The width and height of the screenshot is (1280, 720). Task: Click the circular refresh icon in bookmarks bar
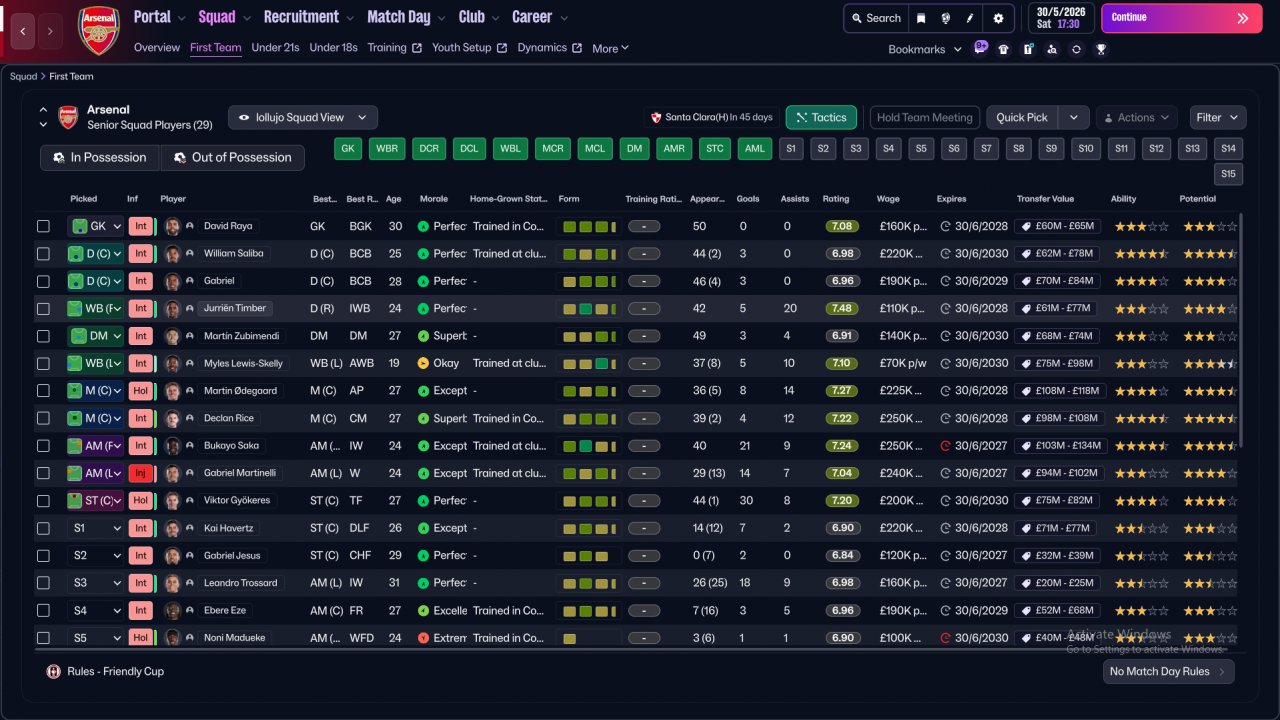[1076, 49]
